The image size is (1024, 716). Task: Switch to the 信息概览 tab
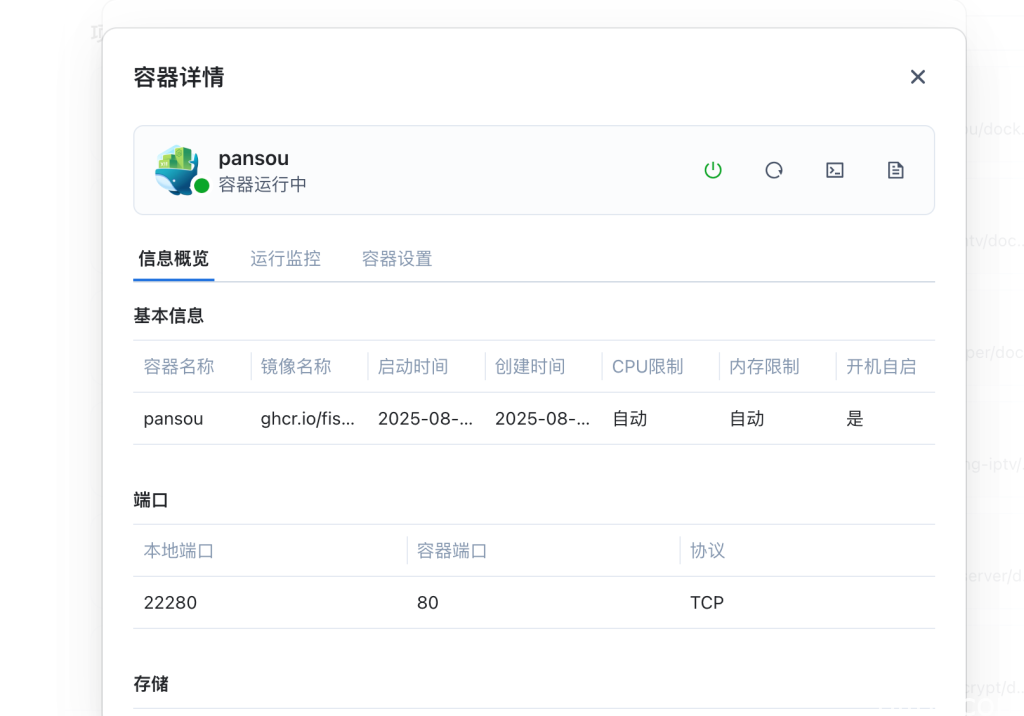point(174,259)
